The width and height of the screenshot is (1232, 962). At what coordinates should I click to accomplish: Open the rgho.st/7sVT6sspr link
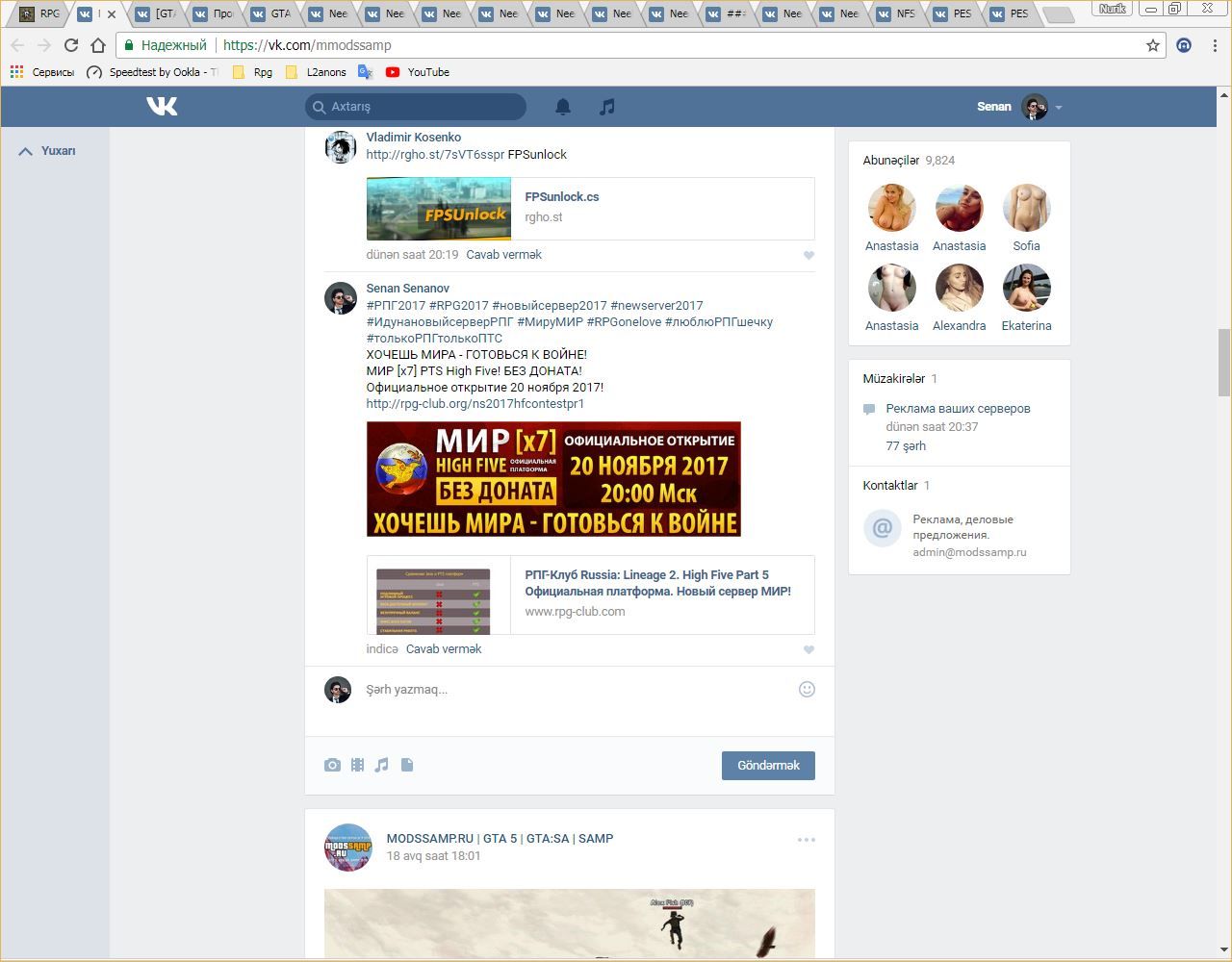(435, 155)
